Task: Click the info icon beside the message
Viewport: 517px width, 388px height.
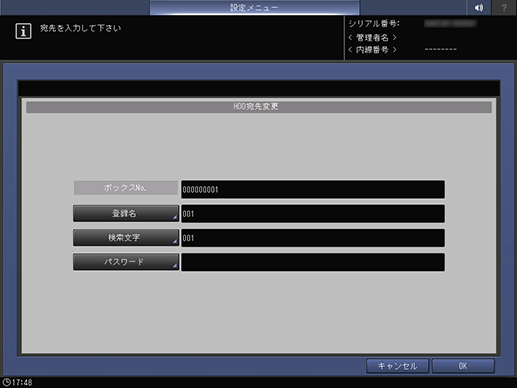Action: pyautogui.click(x=23, y=31)
